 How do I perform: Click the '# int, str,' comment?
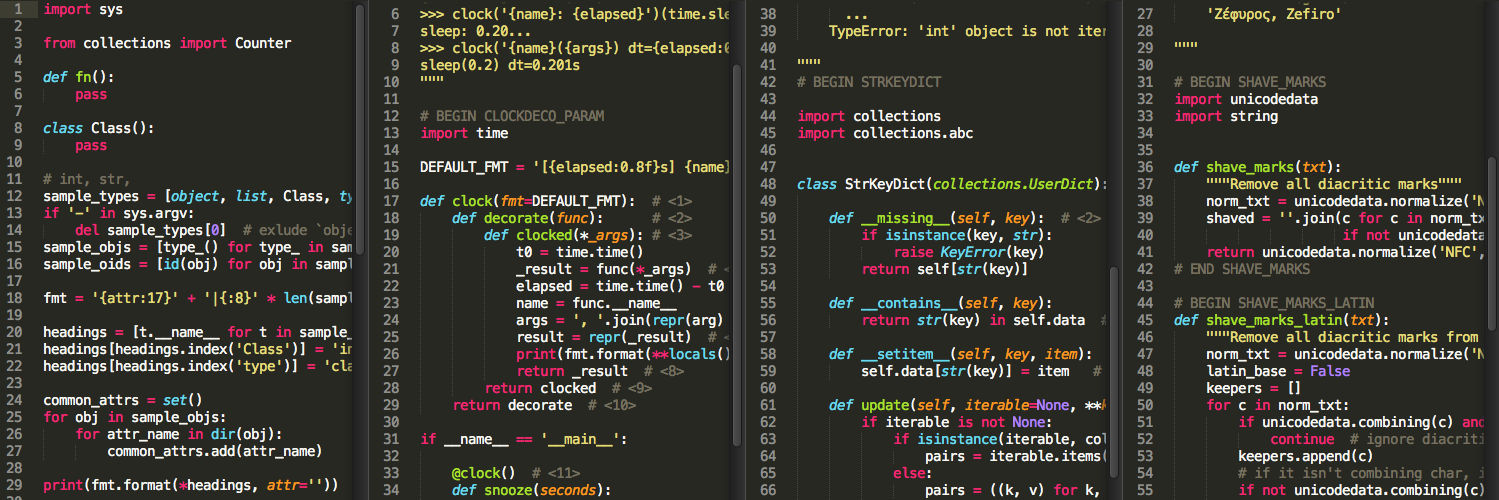87,180
